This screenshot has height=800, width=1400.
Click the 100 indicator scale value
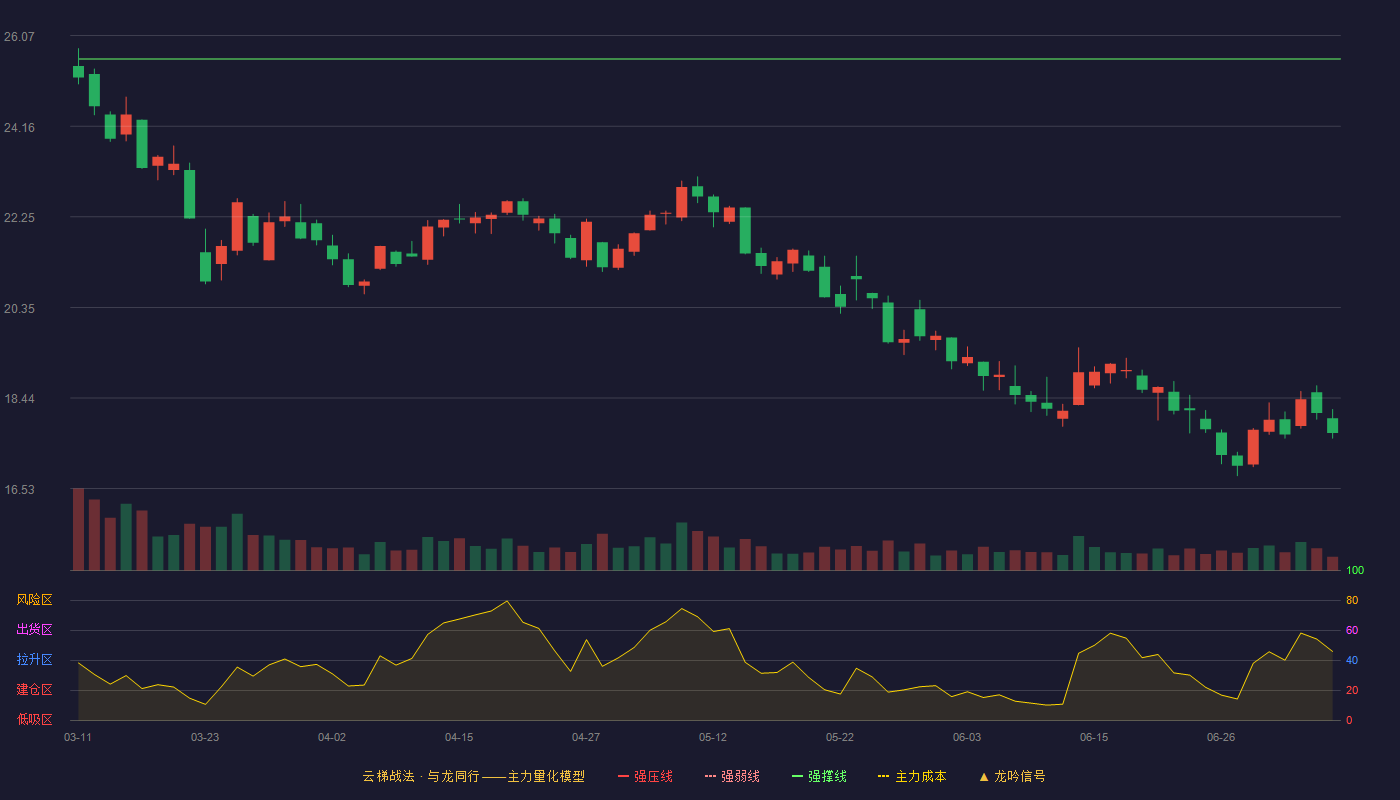(x=1355, y=571)
